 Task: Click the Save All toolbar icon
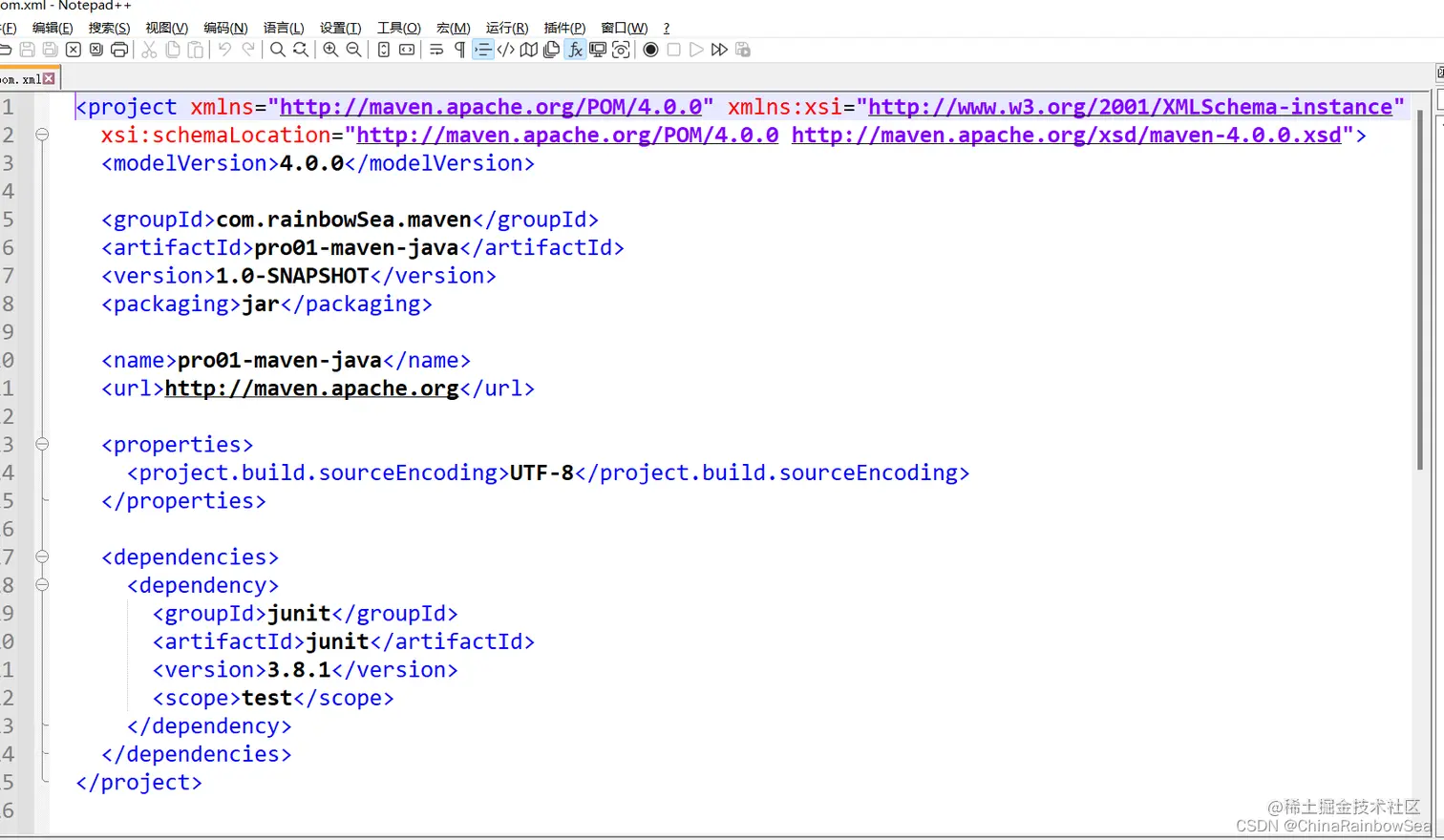point(50,50)
